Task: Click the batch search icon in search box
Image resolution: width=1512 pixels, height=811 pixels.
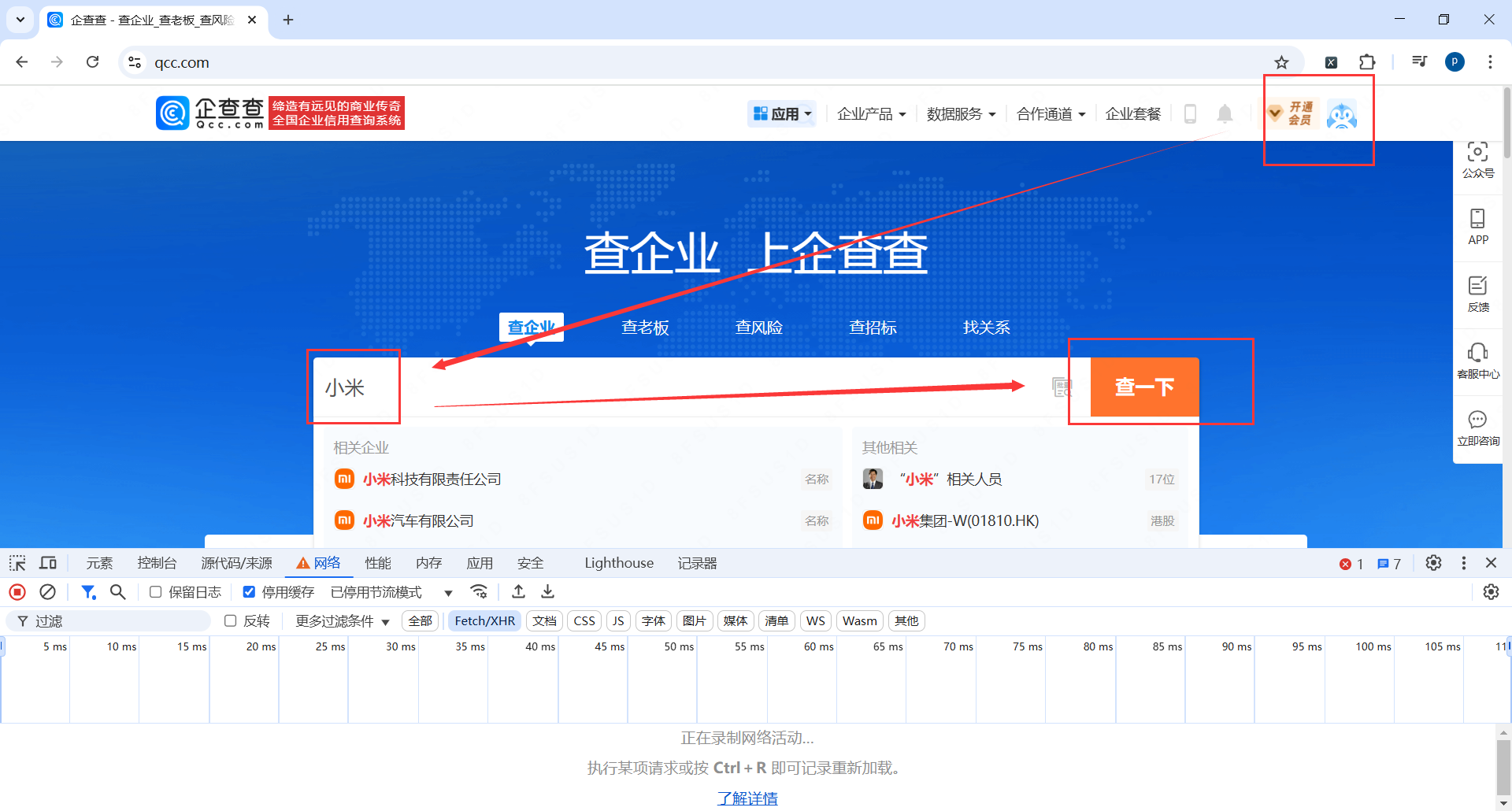Action: pyautogui.click(x=1062, y=387)
